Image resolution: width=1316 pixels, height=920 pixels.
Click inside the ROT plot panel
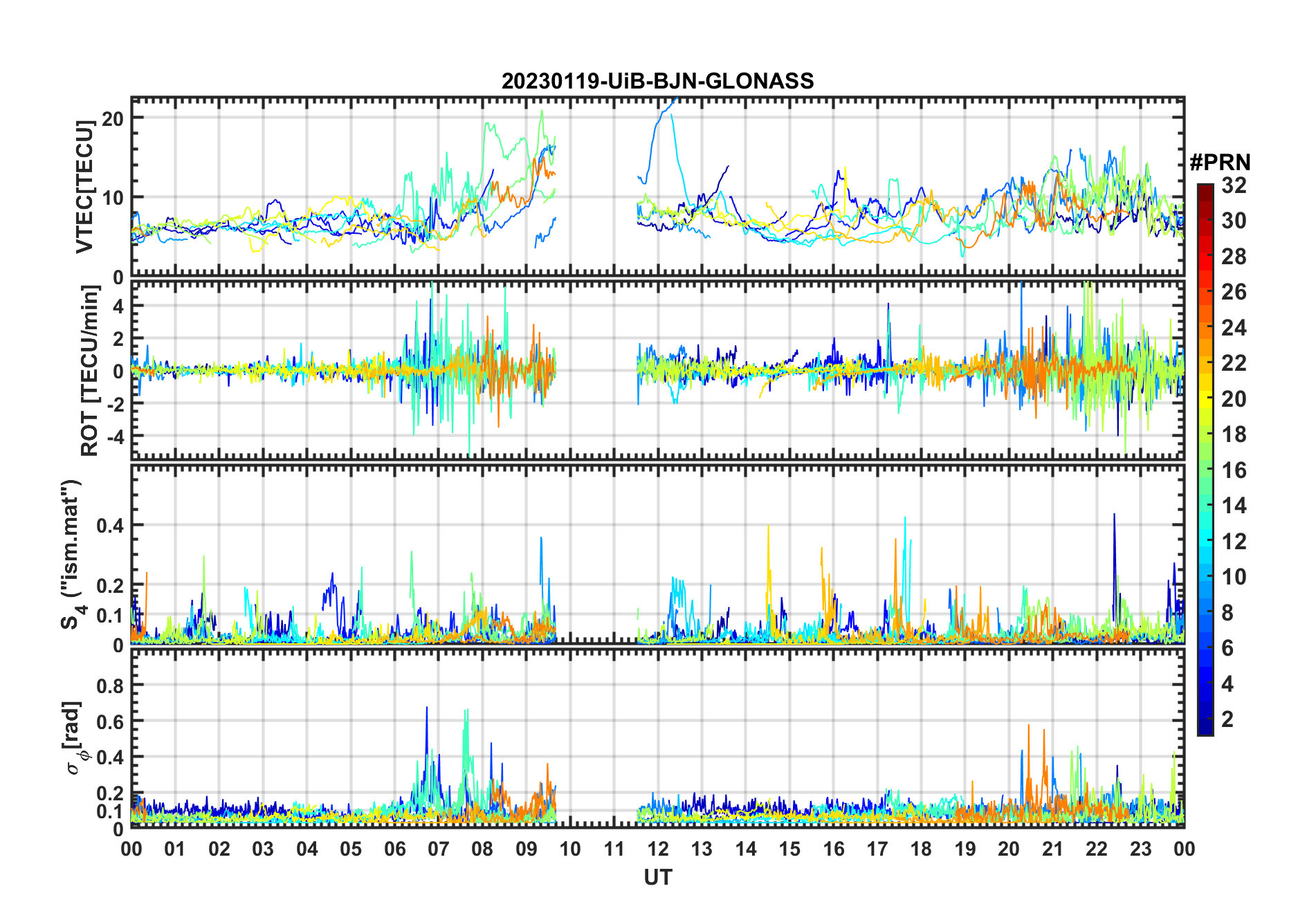point(657,369)
